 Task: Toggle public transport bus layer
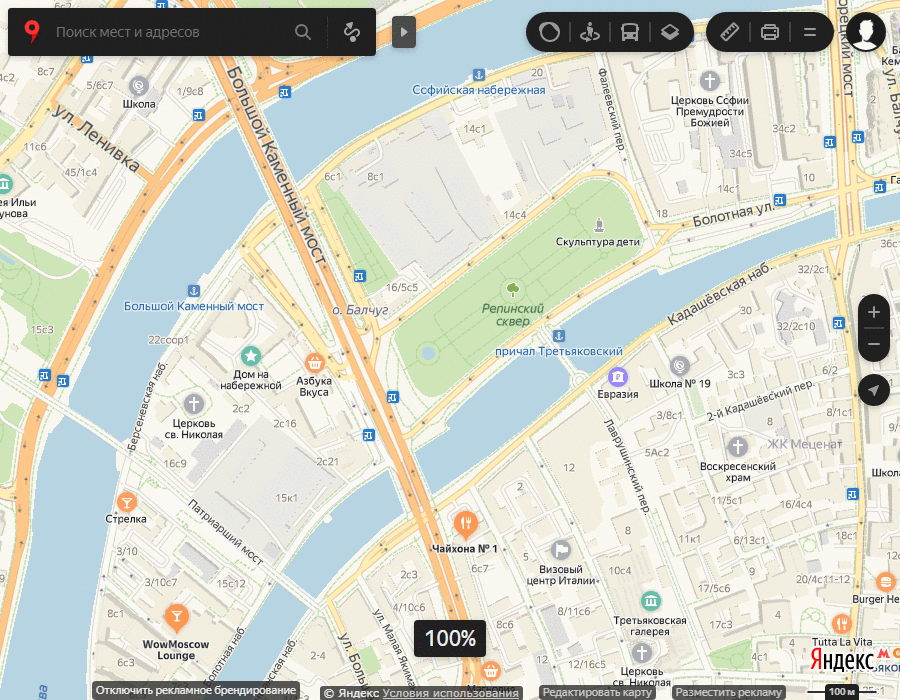point(630,32)
